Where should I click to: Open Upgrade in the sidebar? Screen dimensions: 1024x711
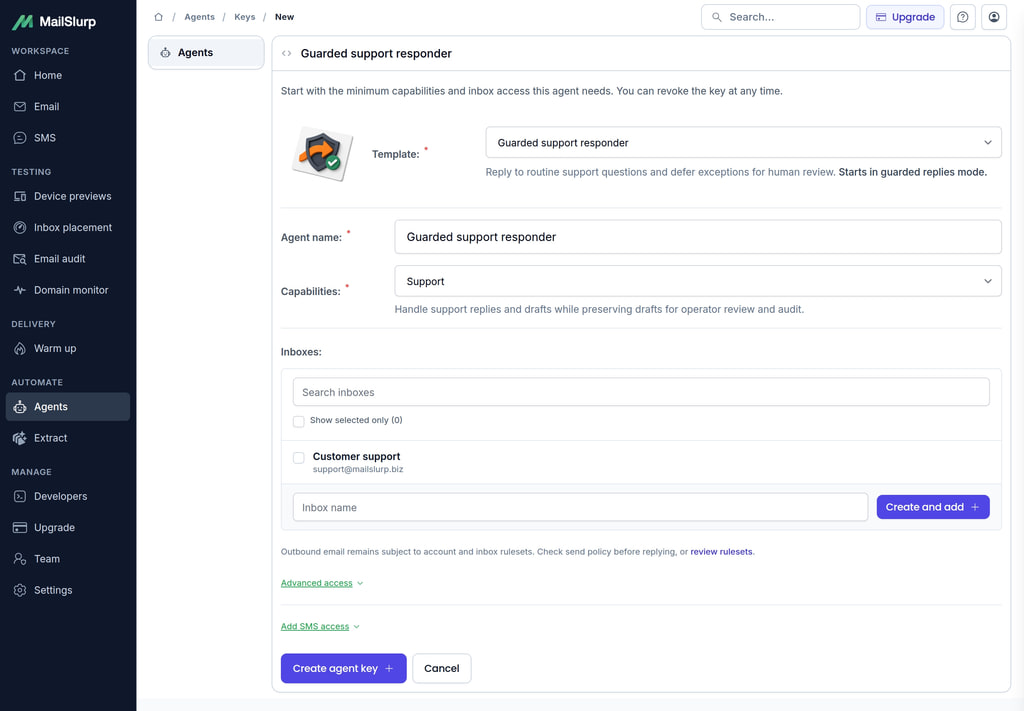coord(68,528)
